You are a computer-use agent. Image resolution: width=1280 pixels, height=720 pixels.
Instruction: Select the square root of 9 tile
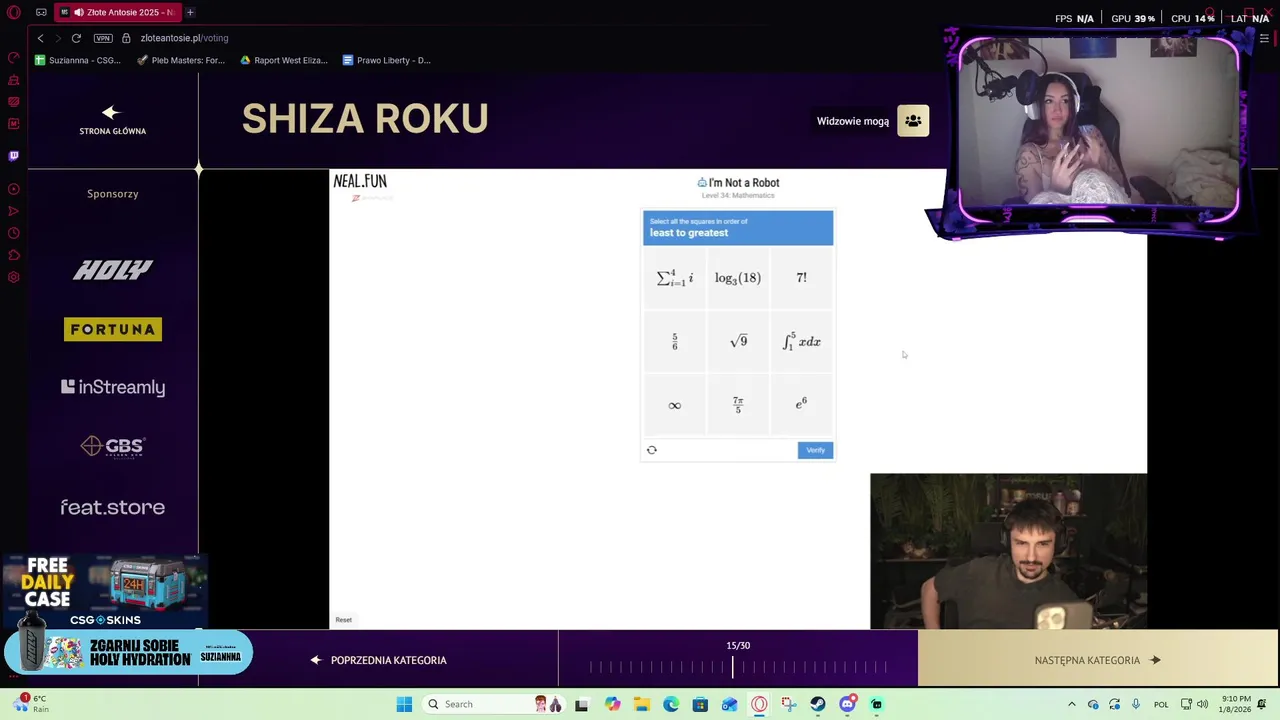[738, 342]
